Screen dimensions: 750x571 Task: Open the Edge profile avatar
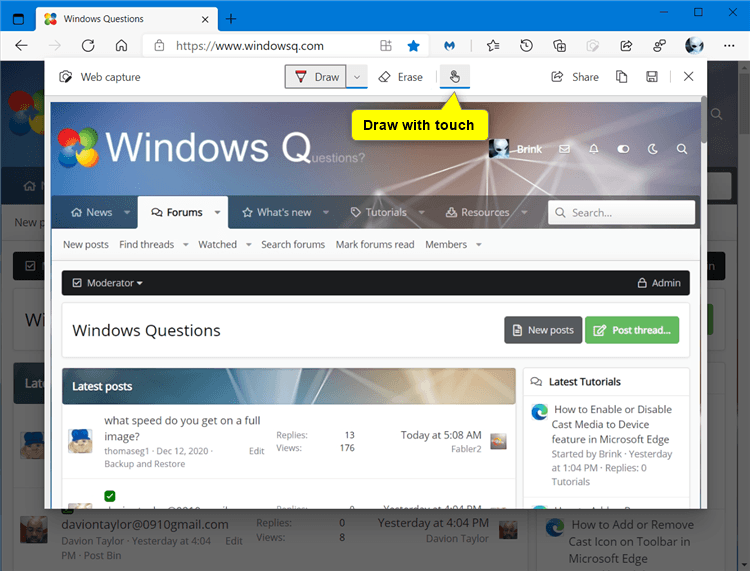694,46
